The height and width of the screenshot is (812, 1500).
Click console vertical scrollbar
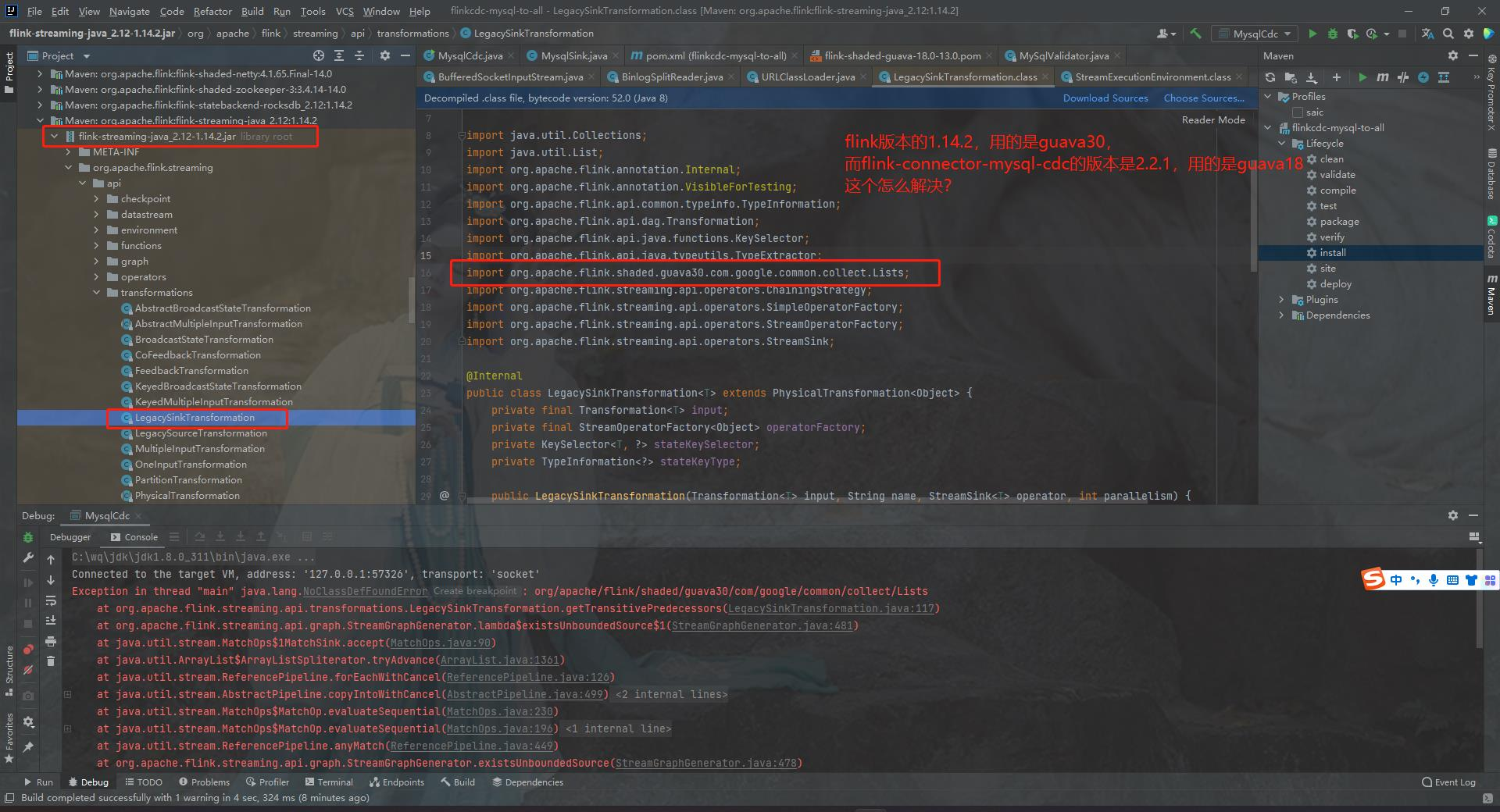(x=1480, y=599)
